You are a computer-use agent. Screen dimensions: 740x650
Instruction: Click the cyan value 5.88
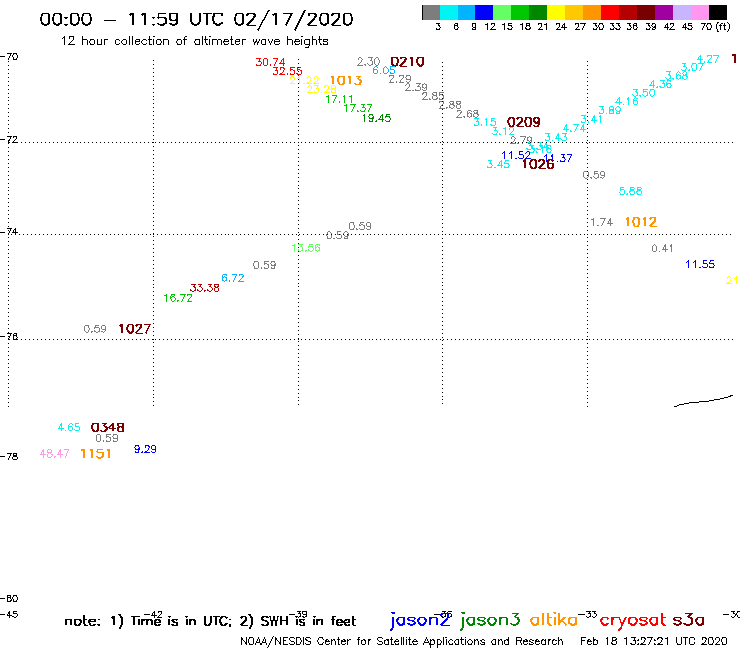pyautogui.click(x=631, y=191)
